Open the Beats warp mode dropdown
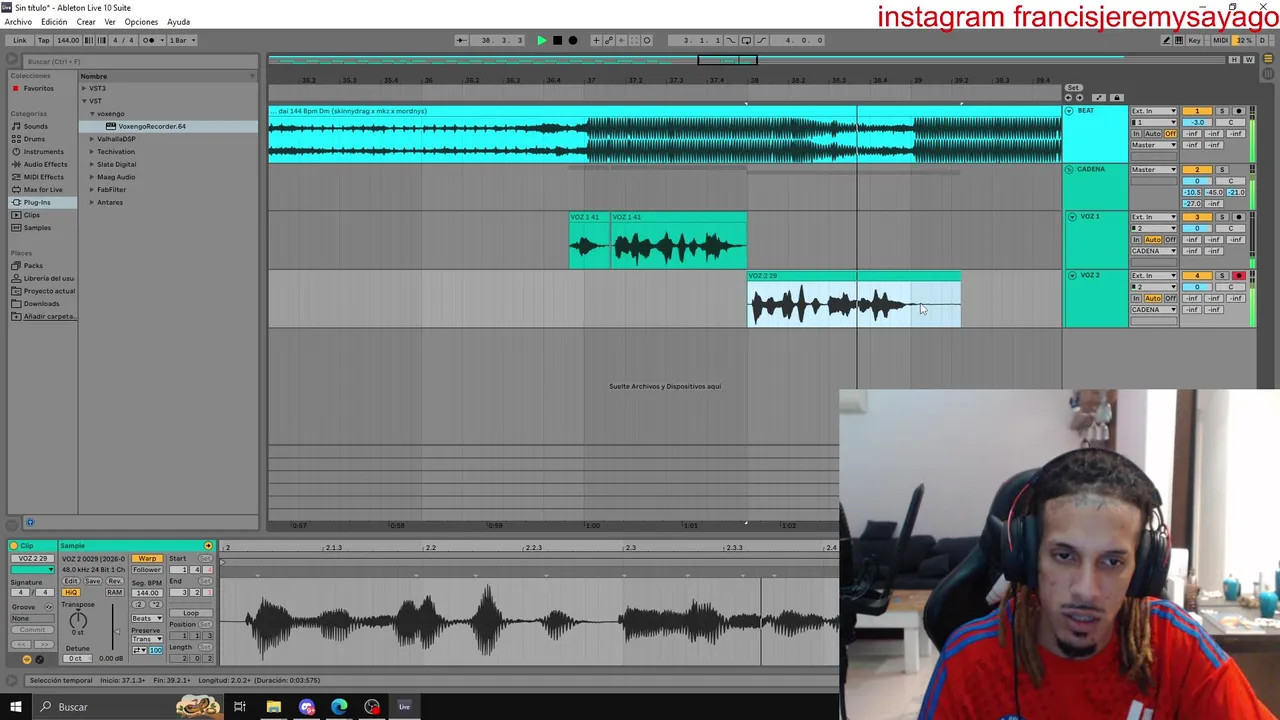The width and height of the screenshot is (1280, 720). (x=147, y=618)
